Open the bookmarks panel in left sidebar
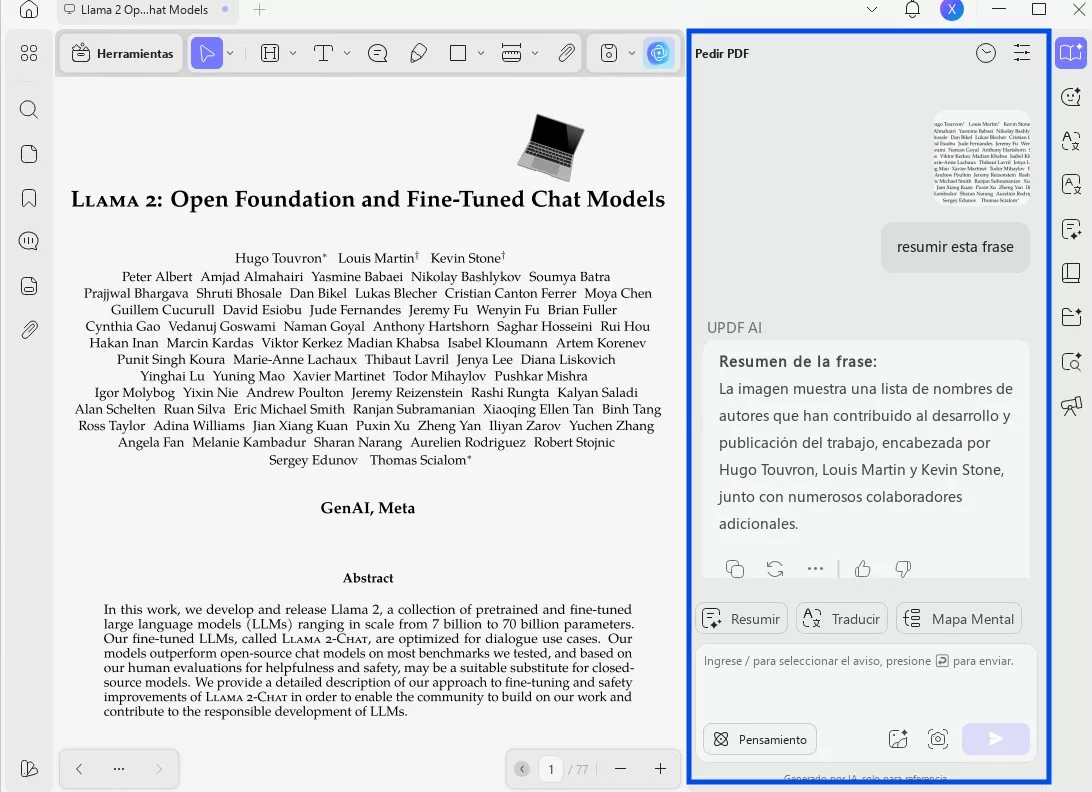Screen dimensions: 1092x792 (29, 198)
